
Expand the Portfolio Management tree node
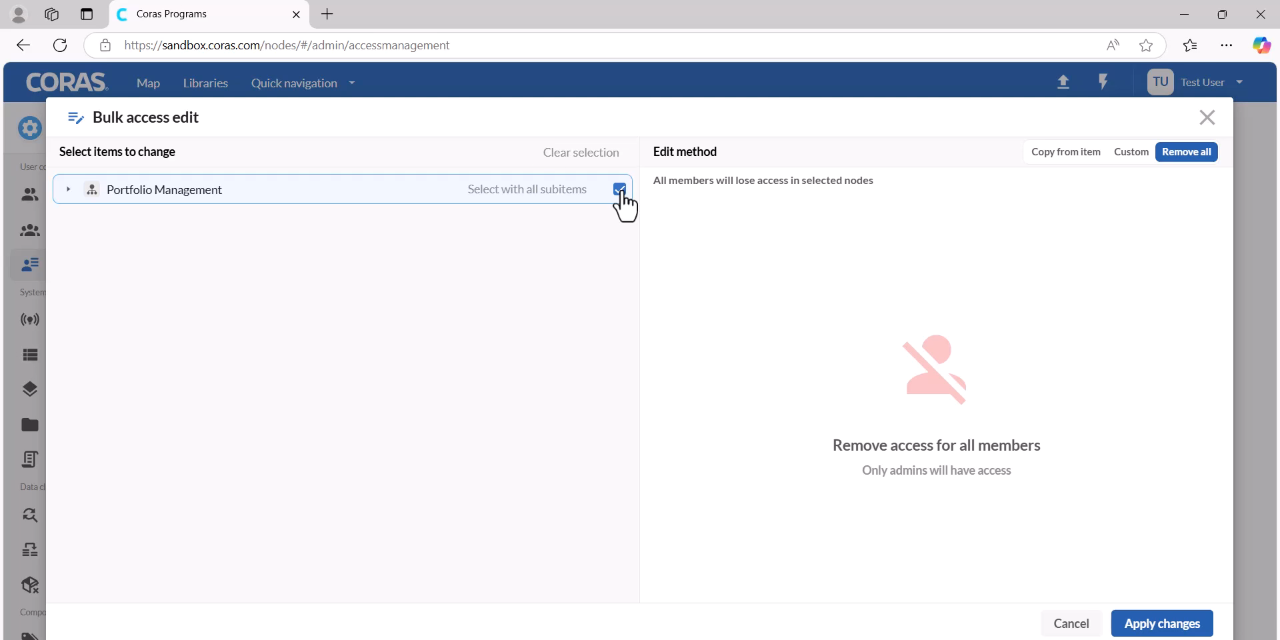pyautogui.click(x=68, y=189)
